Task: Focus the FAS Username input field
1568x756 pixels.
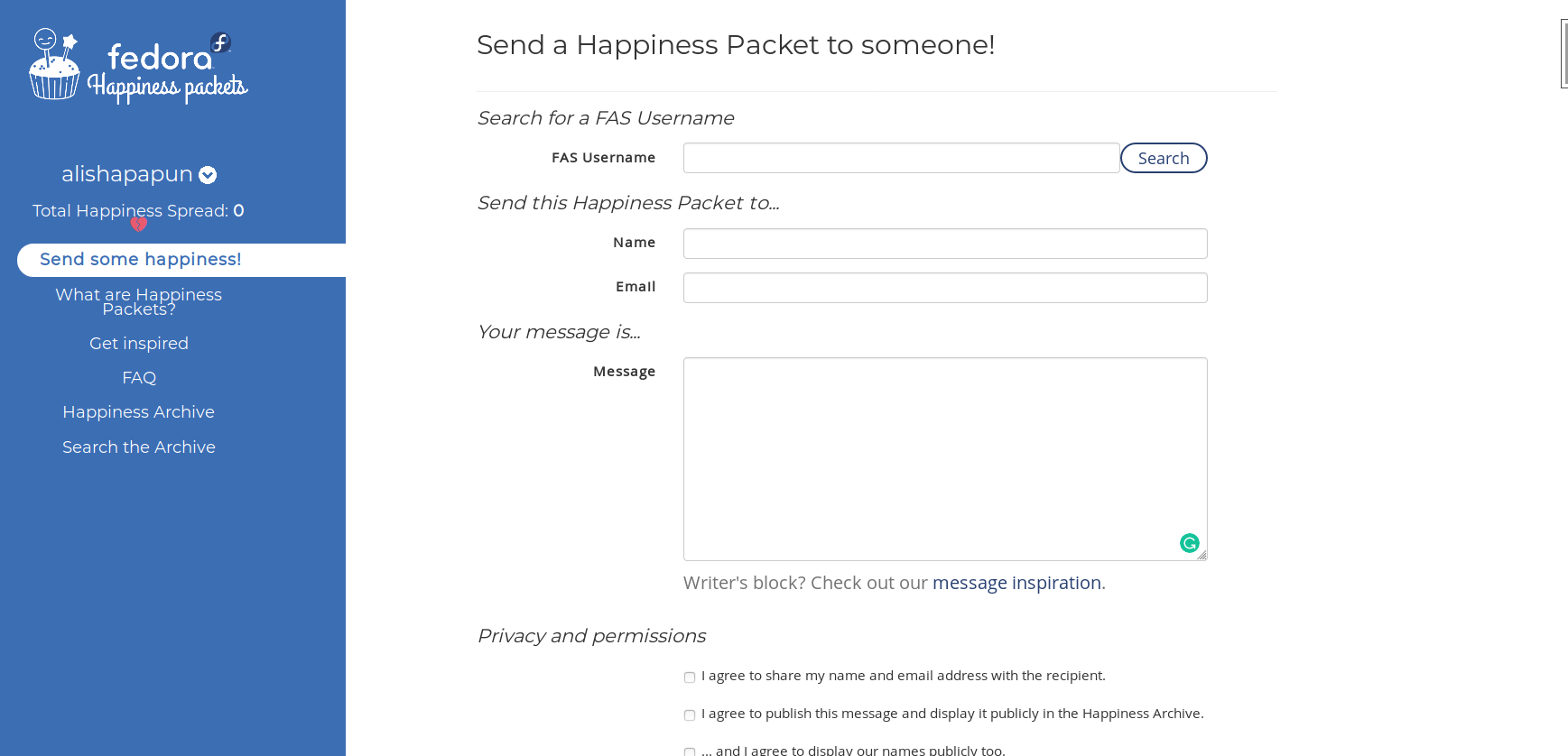Action: pos(902,158)
